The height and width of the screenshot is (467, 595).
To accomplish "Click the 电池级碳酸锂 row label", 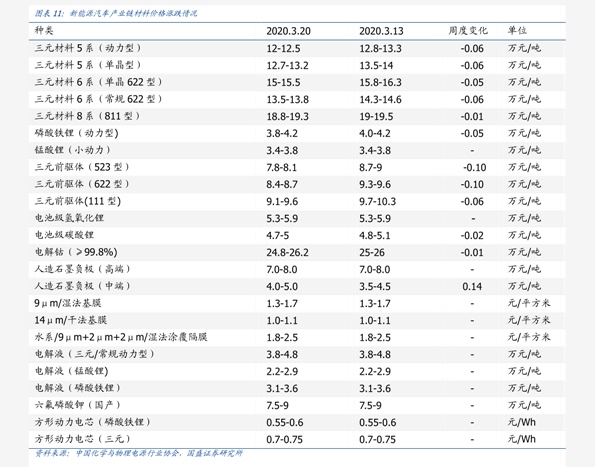I will tap(64, 235).
